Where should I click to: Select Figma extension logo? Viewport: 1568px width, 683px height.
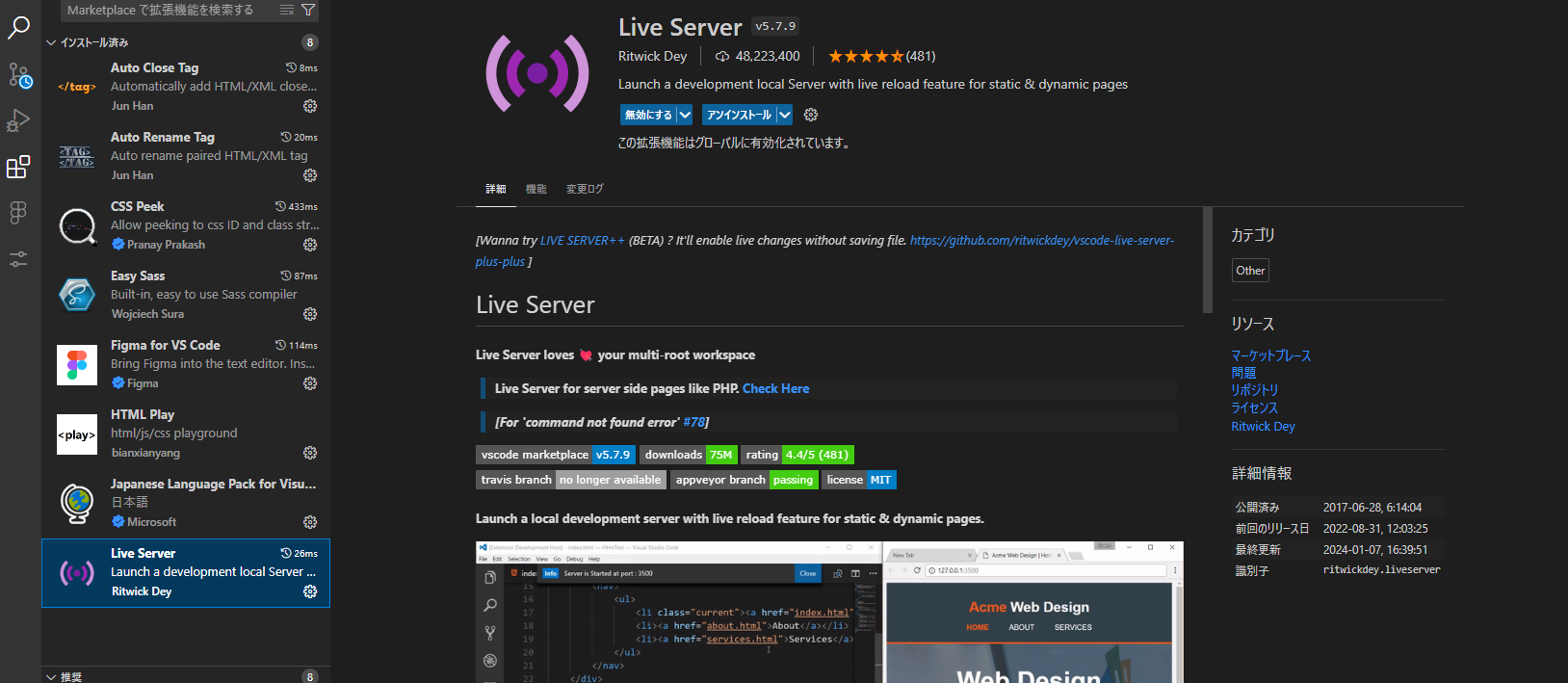[77, 365]
